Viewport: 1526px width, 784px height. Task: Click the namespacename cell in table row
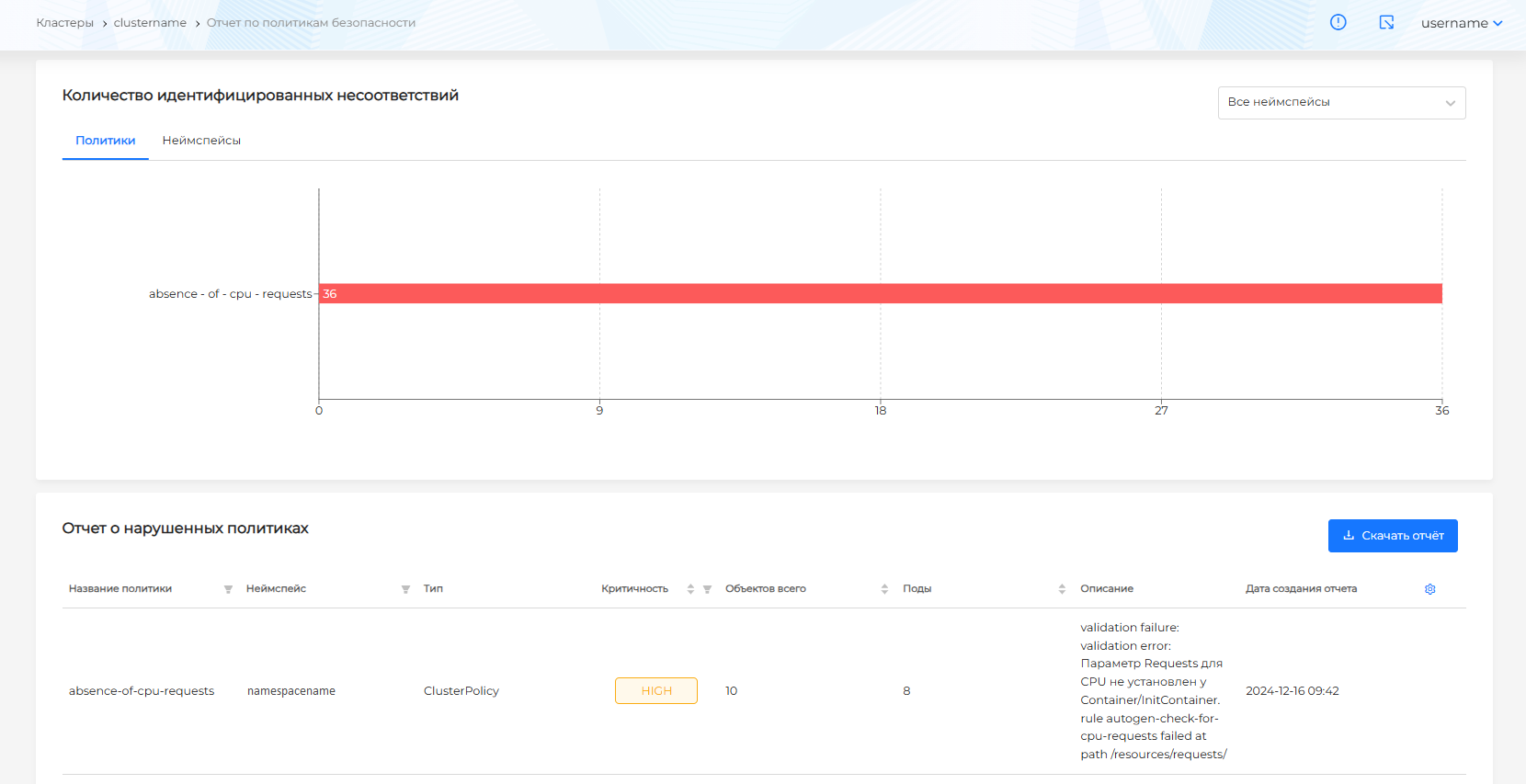pyautogui.click(x=291, y=691)
